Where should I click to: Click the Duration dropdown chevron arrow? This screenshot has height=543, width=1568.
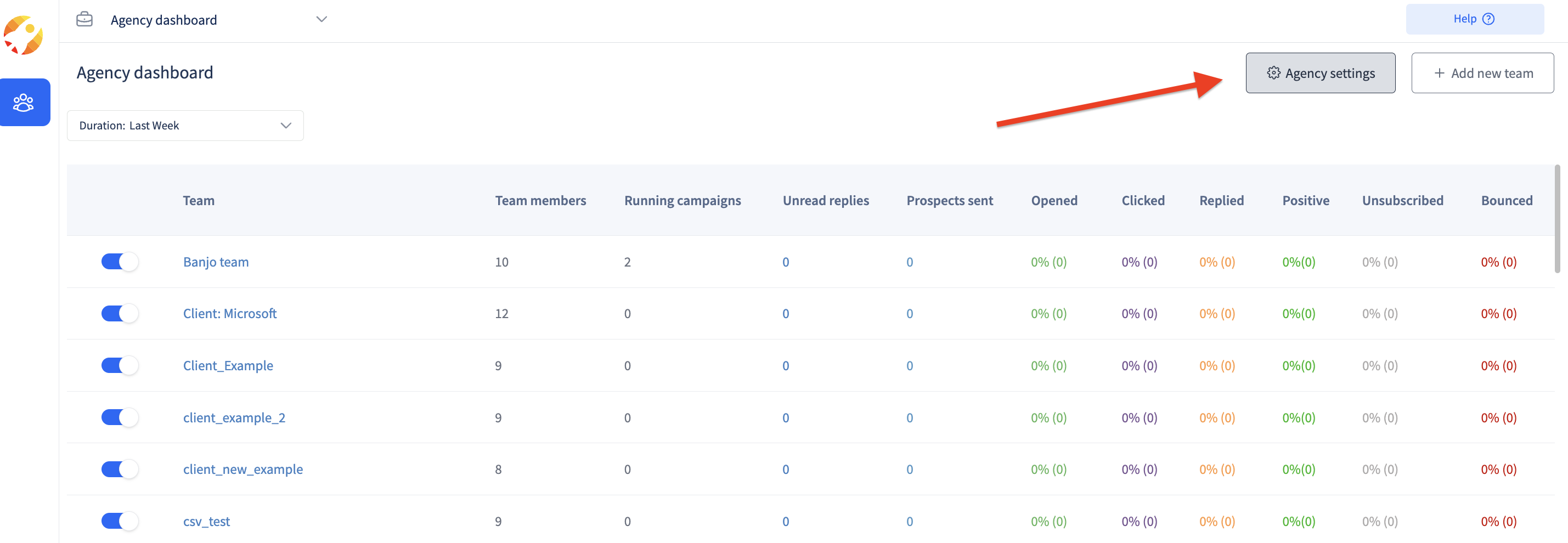pos(286,126)
